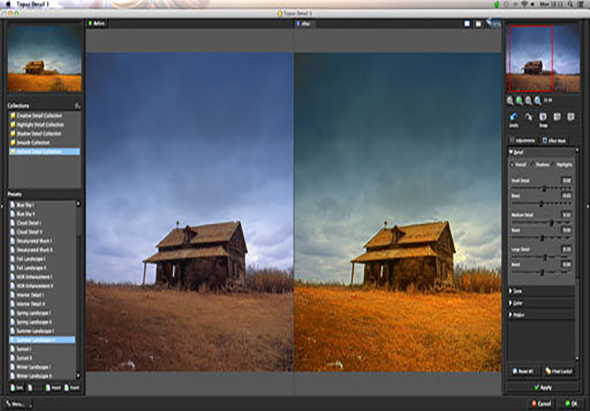The width and height of the screenshot is (590, 411).
Task: Click Shadow Detail Collection folder icon
Action: 13,134
